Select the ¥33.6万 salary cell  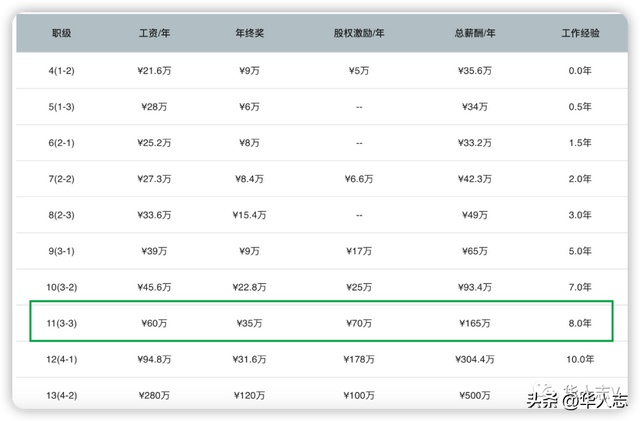154,215
